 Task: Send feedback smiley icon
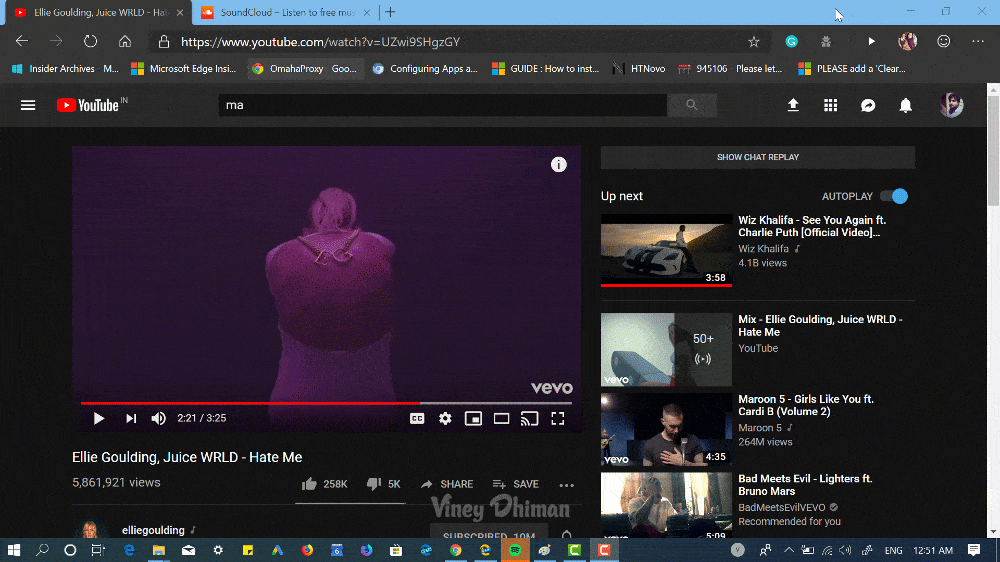(x=944, y=41)
